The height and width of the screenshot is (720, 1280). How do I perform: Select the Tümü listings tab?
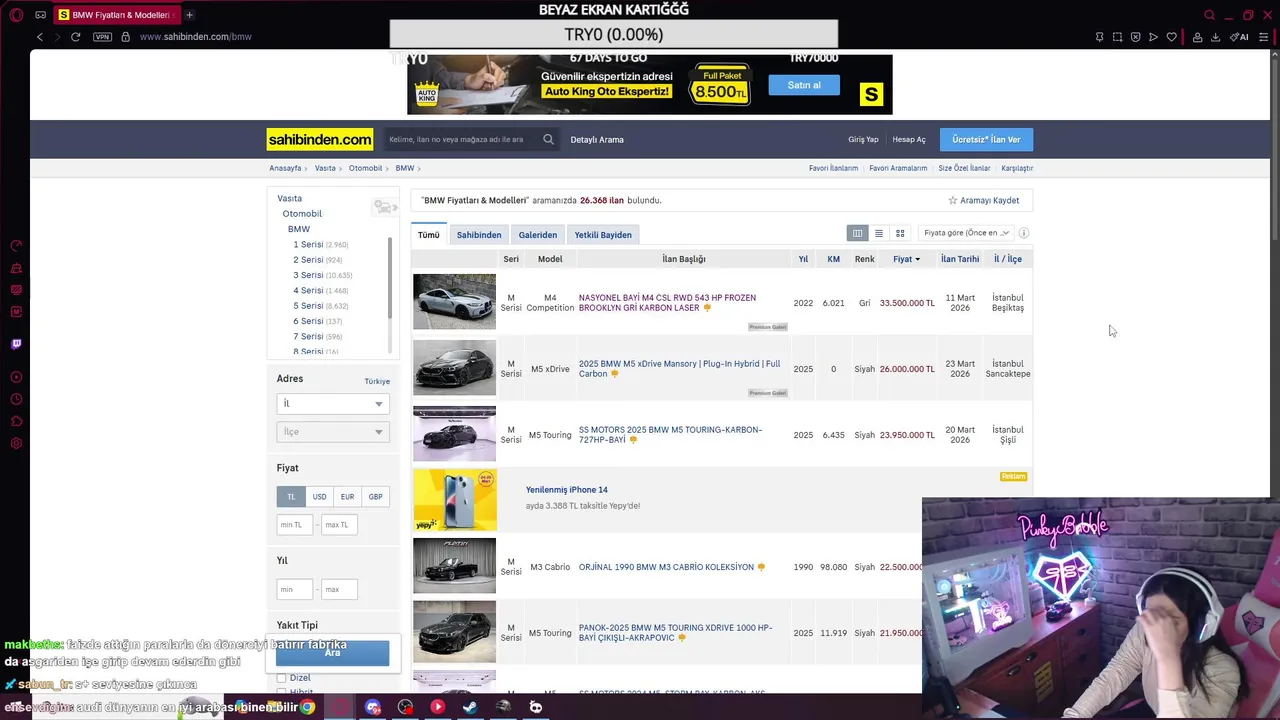point(429,235)
